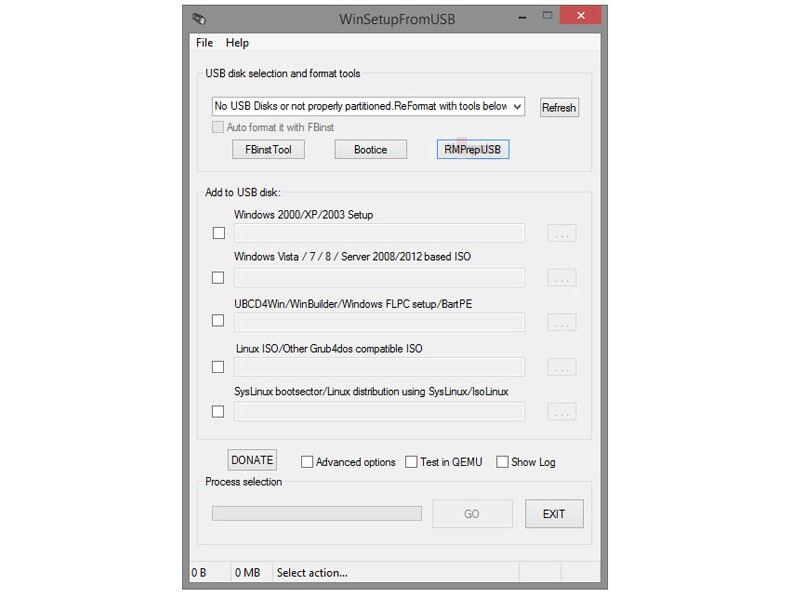Click the UBCD4Win/WinBuilder path field
The height and width of the screenshot is (598, 794).
click(x=379, y=322)
